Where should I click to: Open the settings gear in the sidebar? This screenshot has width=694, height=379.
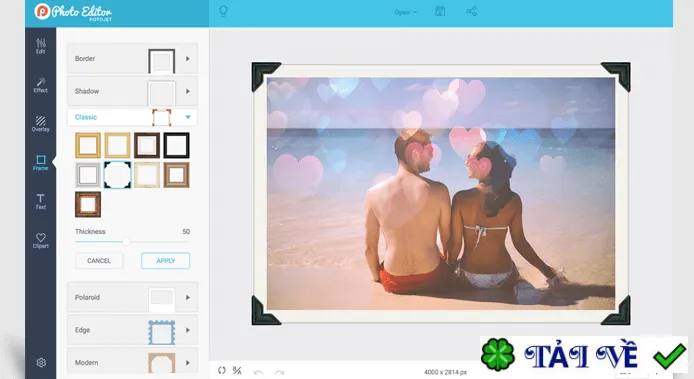(x=41, y=363)
